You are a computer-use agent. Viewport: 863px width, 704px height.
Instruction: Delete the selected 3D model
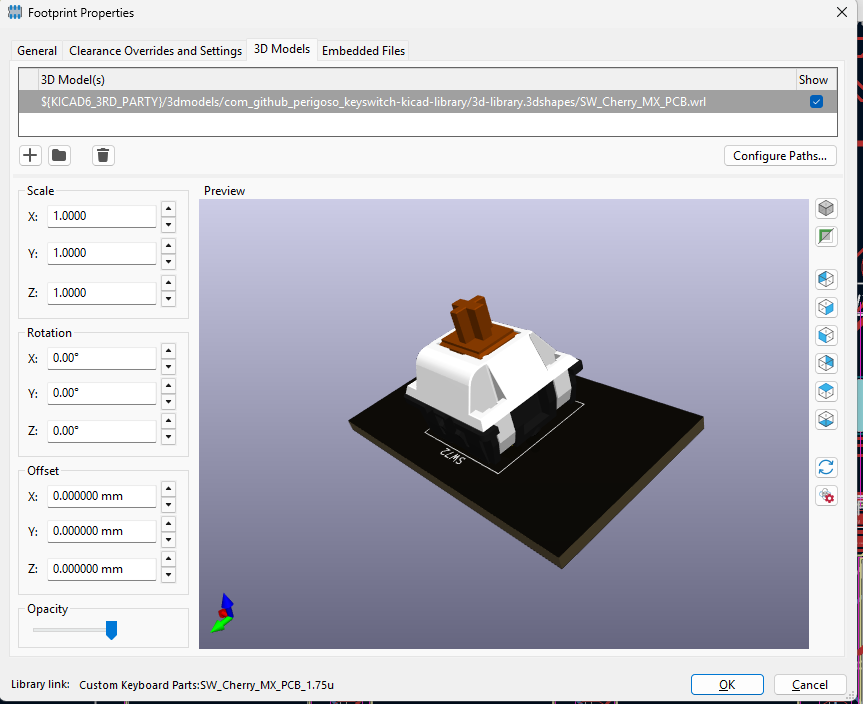click(x=103, y=155)
